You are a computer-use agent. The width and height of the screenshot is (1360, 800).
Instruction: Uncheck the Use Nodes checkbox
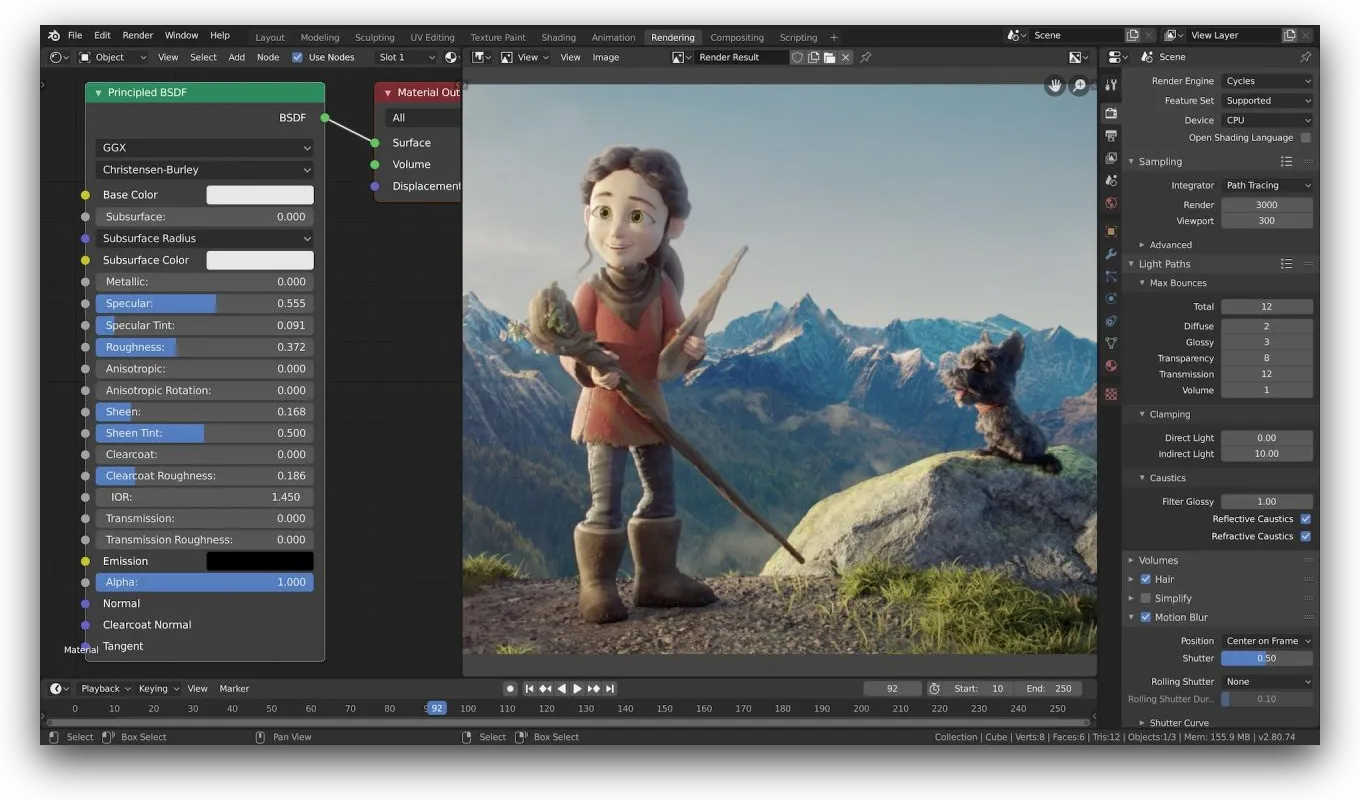pos(297,58)
